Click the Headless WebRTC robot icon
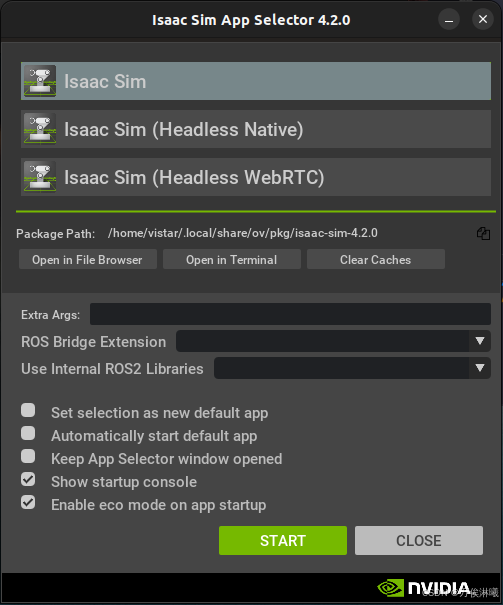 pos(40,176)
